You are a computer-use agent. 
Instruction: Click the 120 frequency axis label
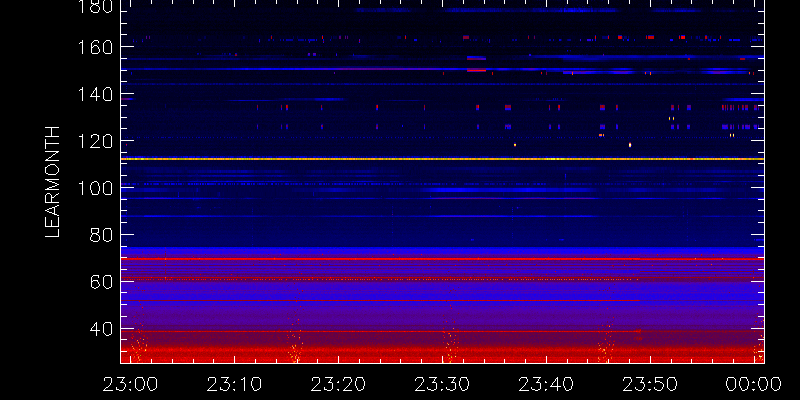click(96, 141)
